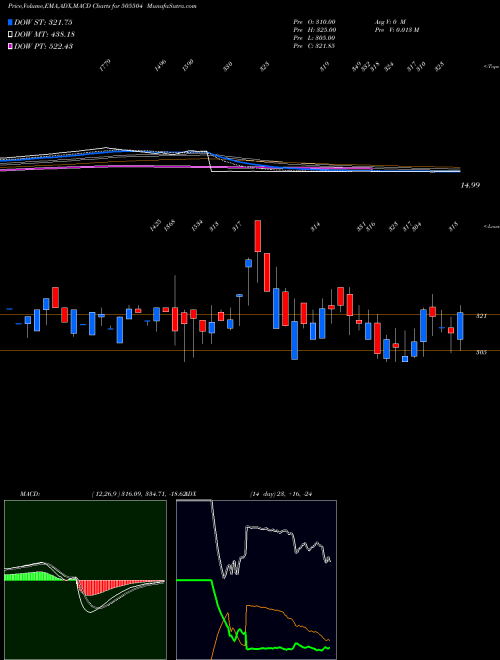Click the MACD parameters '(12,26,9)' text
This screenshot has width=500, height=660.
click(x=105, y=494)
